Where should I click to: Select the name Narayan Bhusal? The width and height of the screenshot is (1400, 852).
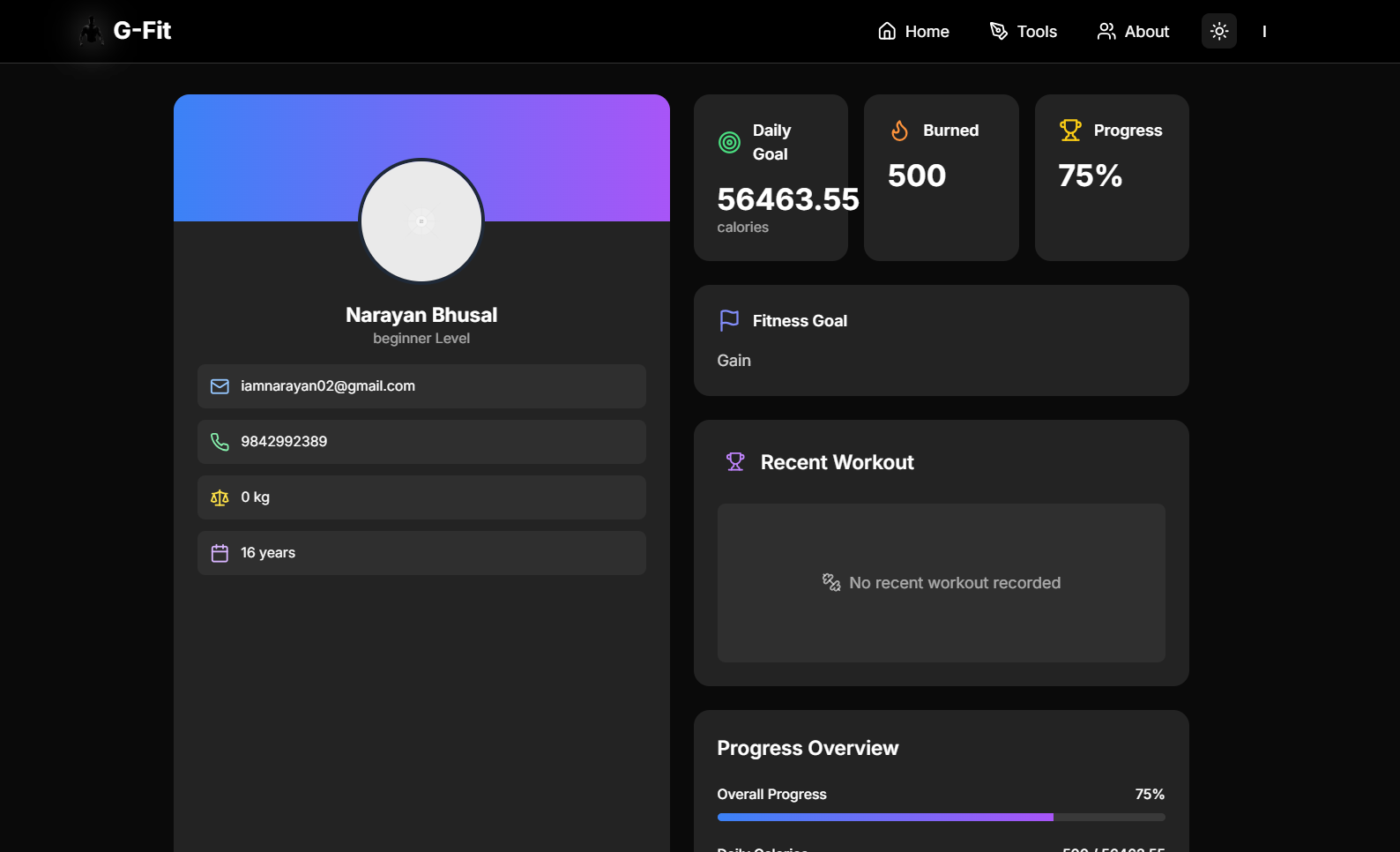[421, 315]
